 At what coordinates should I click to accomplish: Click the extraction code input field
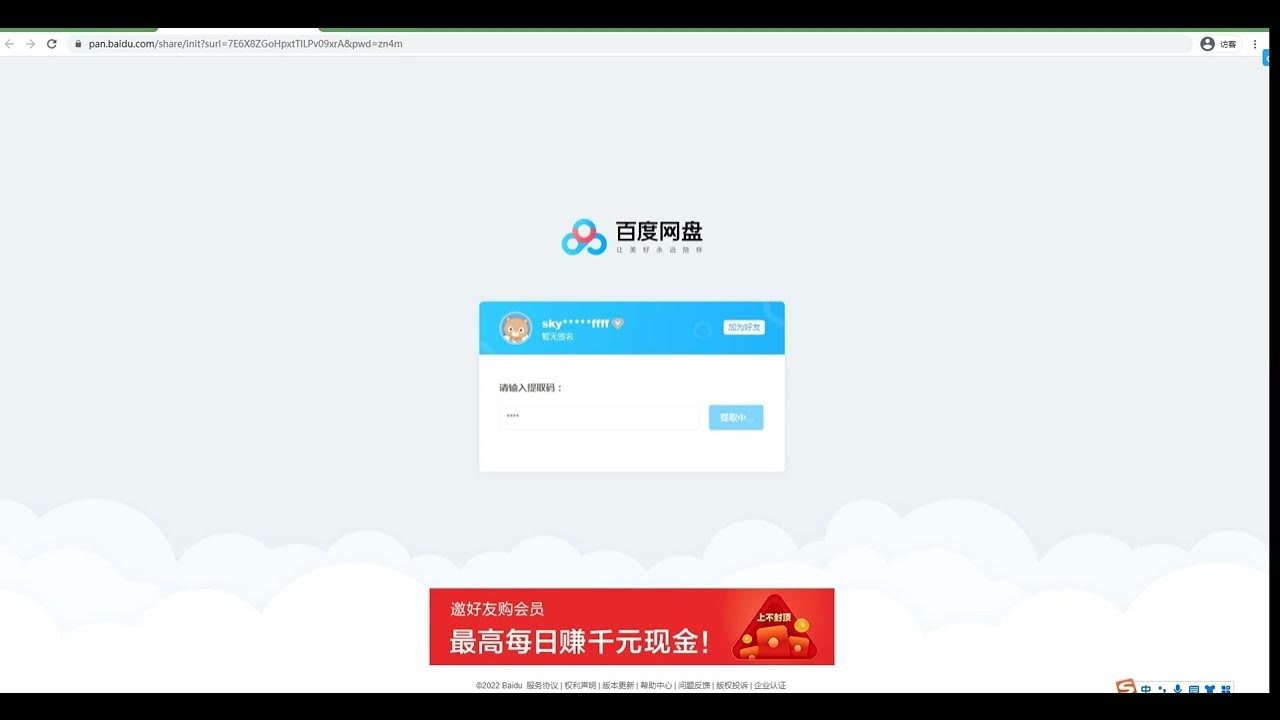pos(598,417)
